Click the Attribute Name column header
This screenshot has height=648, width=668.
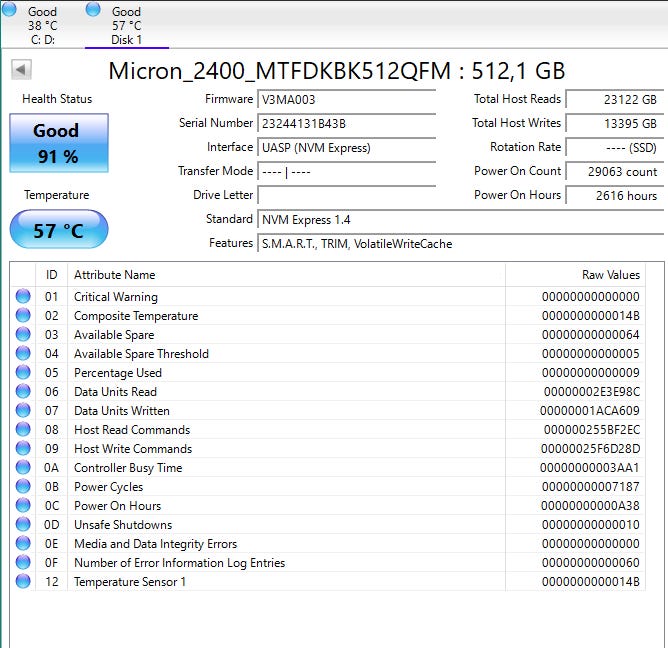coord(114,275)
